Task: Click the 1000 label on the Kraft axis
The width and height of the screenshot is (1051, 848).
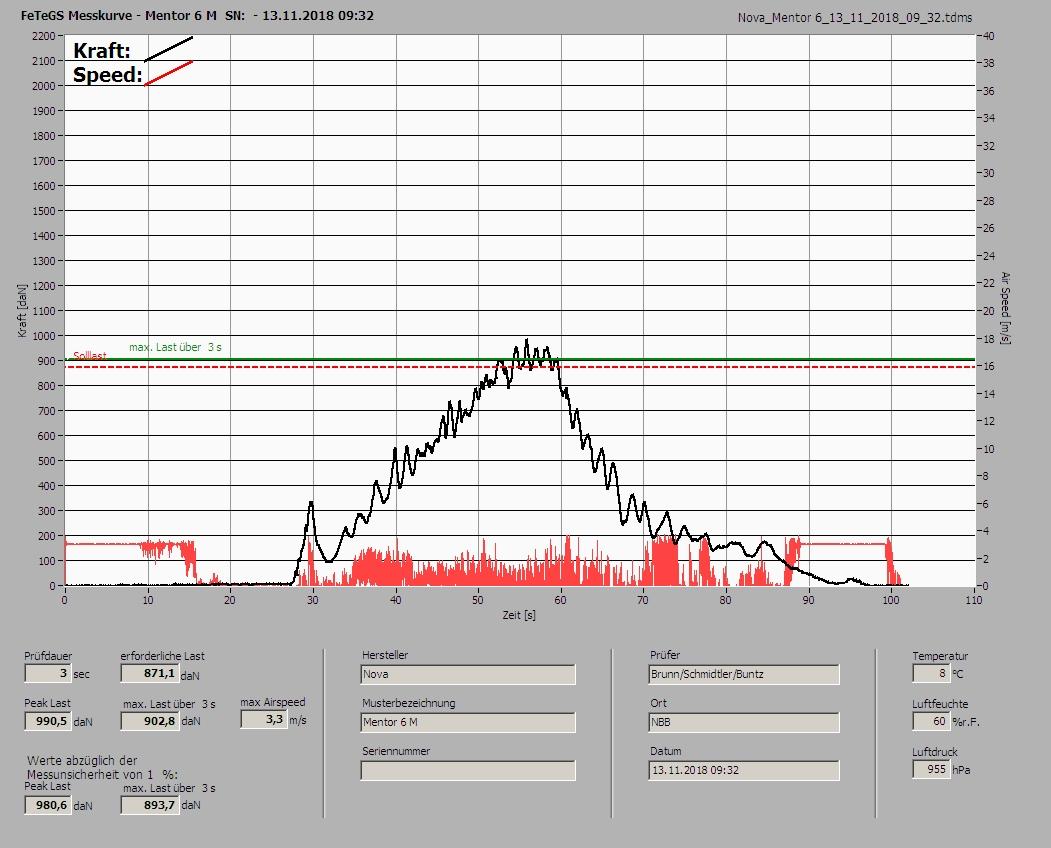Action: (x=44, y=336)
